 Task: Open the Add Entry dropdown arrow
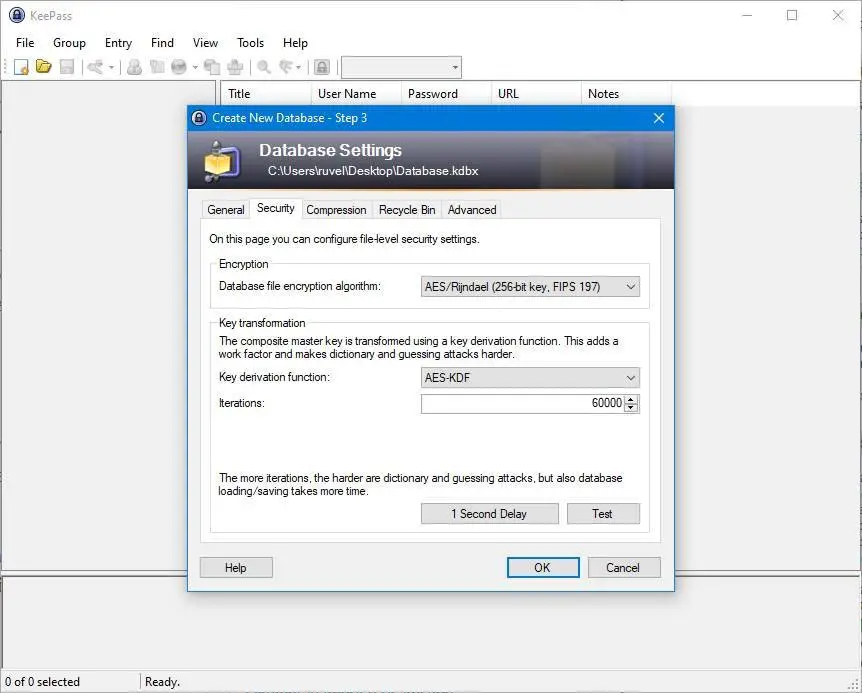[111, 68]
